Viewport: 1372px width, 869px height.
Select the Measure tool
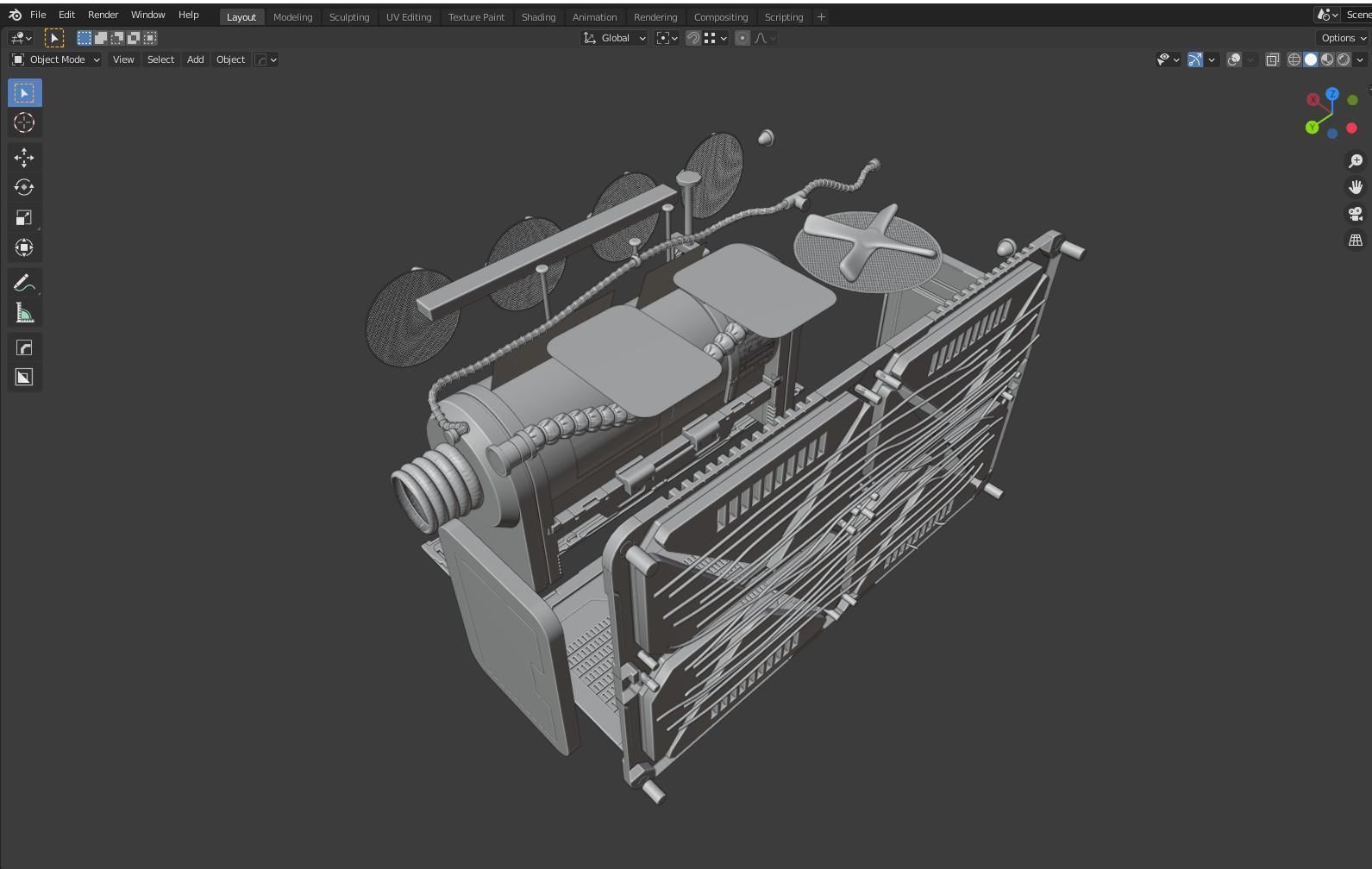pos(24,313)
